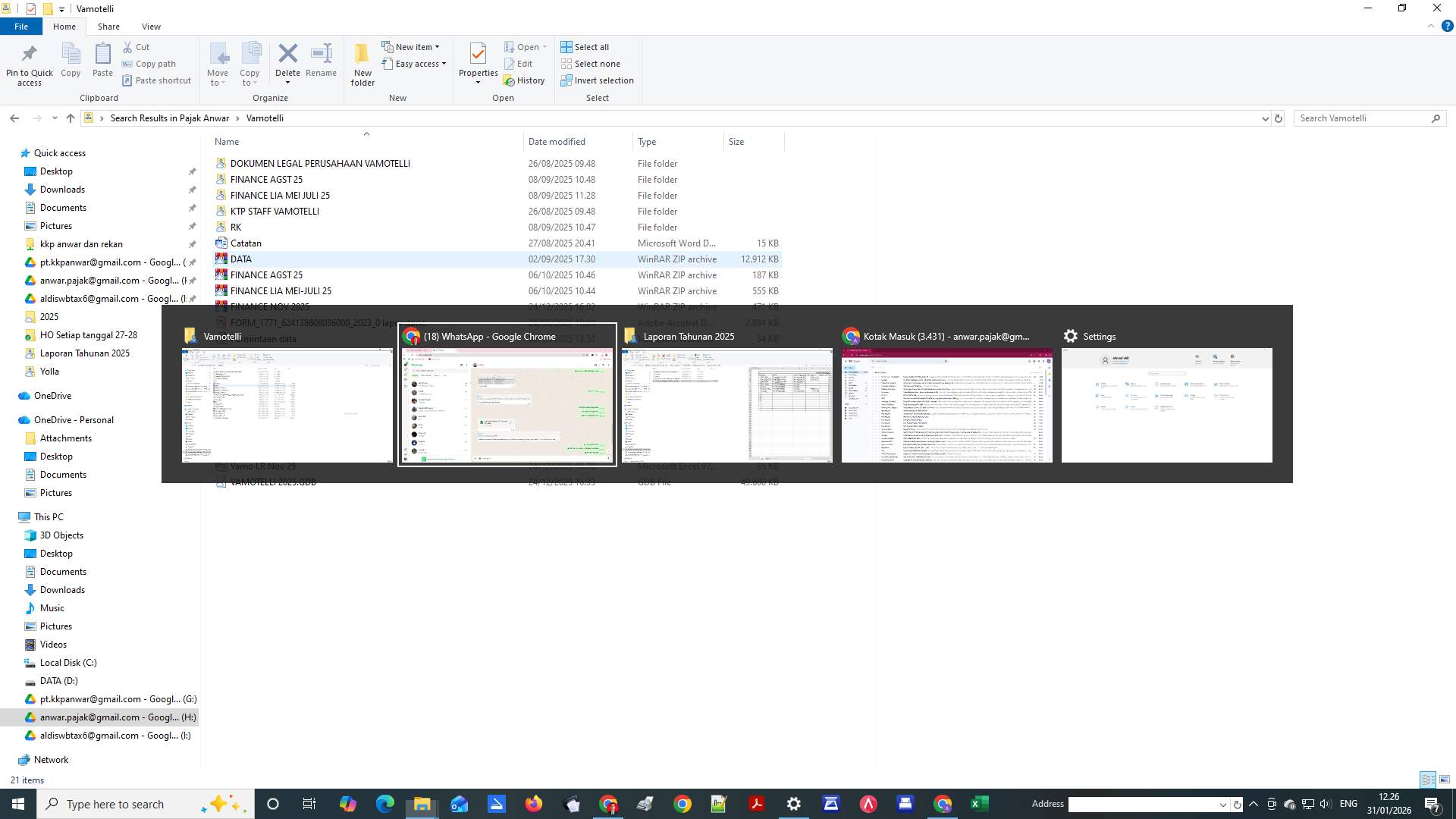Click the History icon in Open group
Image resolution: width=1456 pixels, height=819 pixels.
pos(526,80)
